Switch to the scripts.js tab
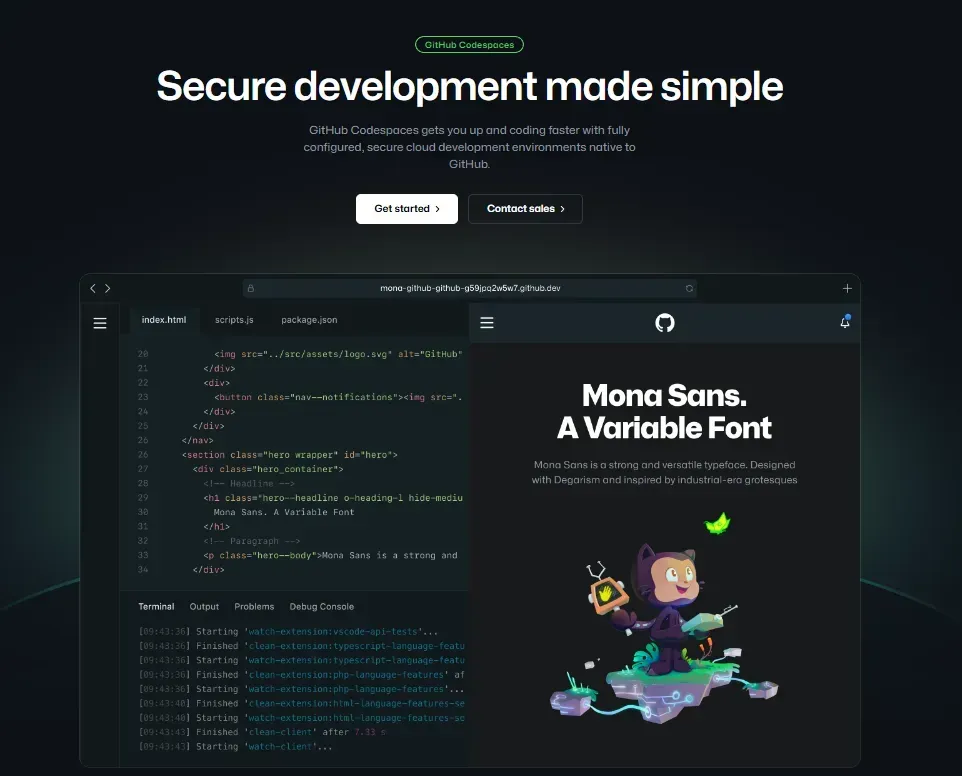962x776 pixels. [x=233, y=319]
